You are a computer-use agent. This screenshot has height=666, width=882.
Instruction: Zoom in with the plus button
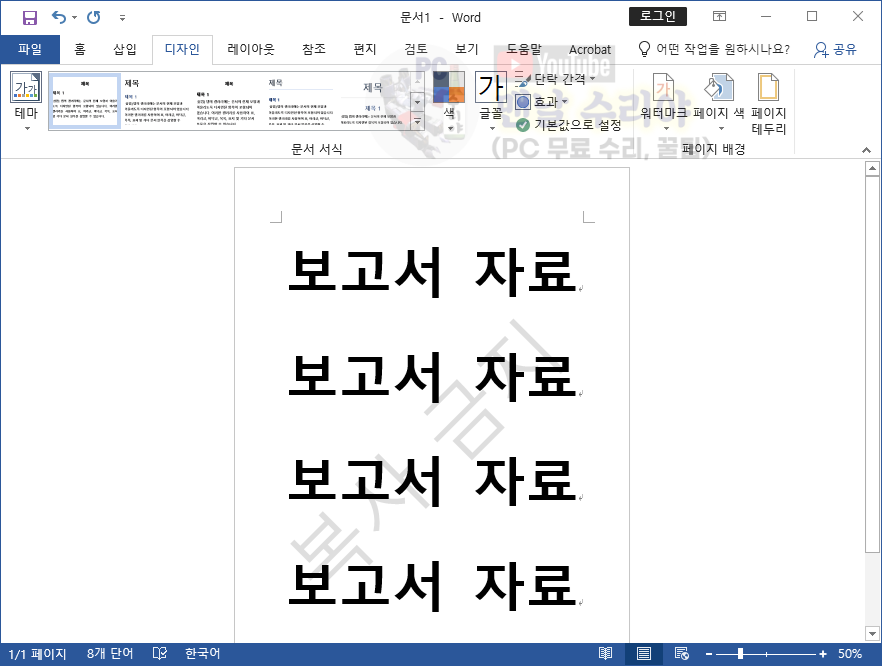823,654
